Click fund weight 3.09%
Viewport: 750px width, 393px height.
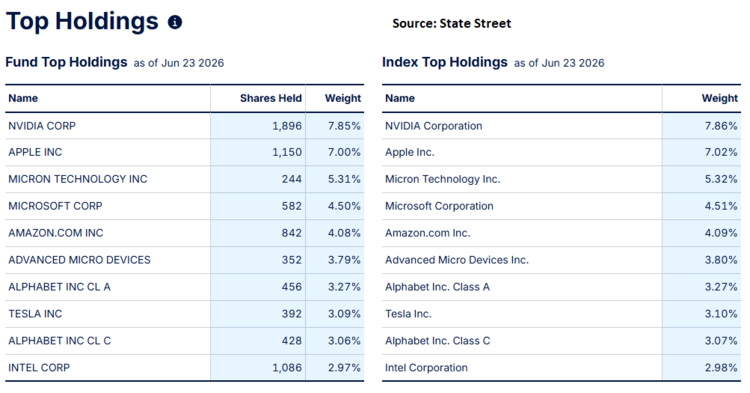[344, 314]
